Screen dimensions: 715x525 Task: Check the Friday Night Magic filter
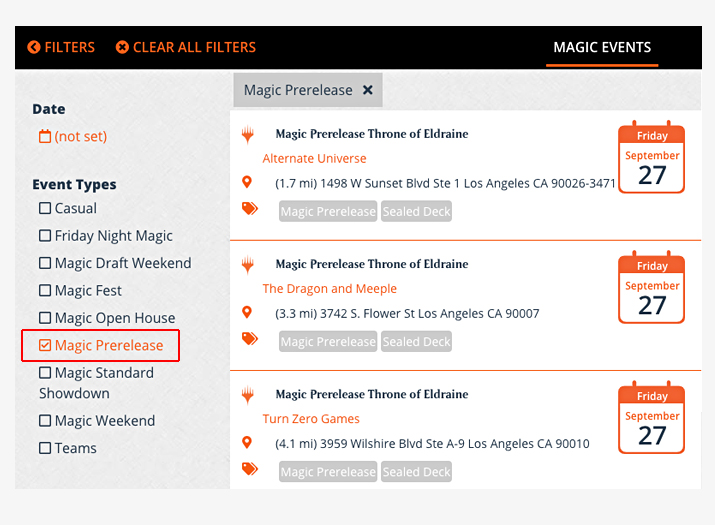tap(45, 235)
